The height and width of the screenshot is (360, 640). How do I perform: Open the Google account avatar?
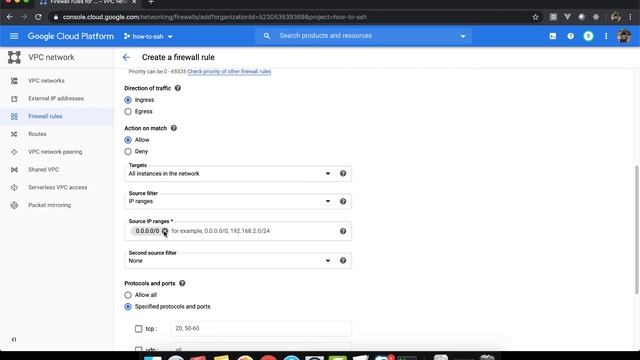(x=623, y=36)
